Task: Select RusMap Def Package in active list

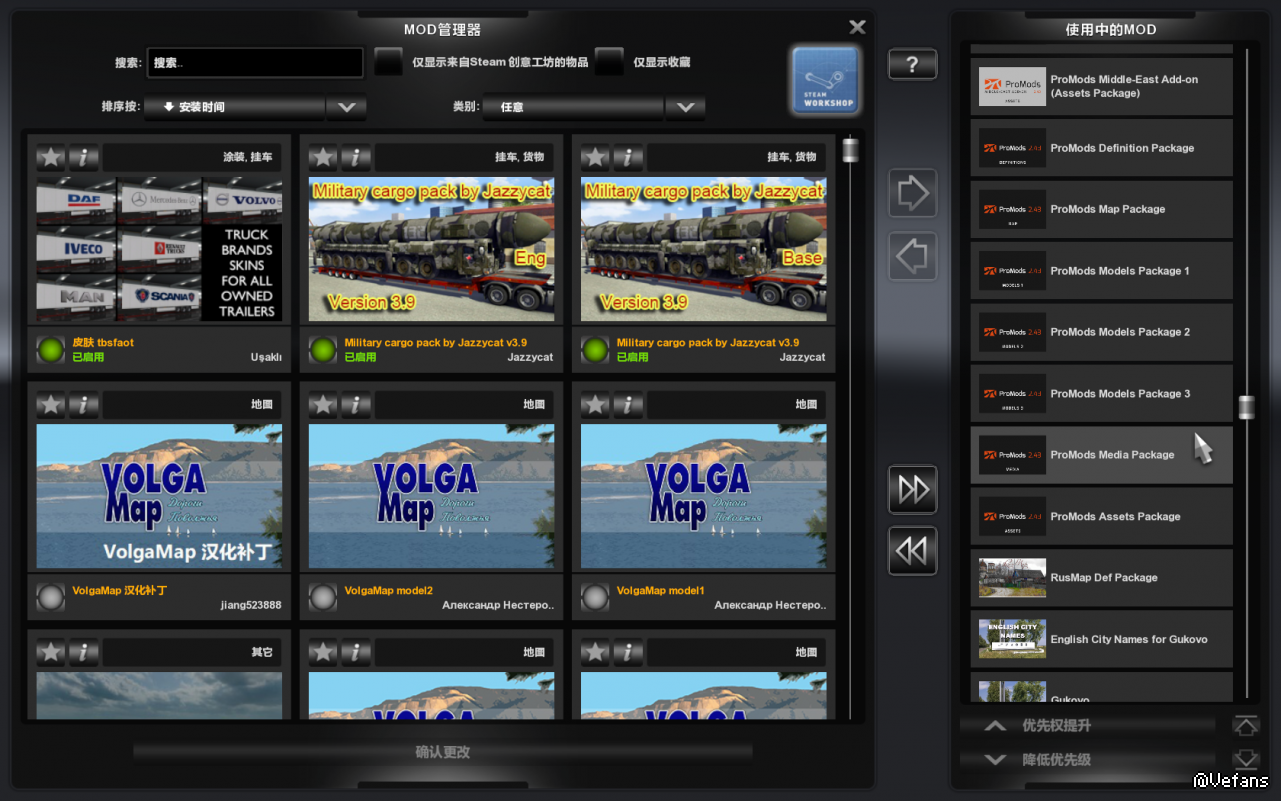Action: click(x=1101, y=578)
